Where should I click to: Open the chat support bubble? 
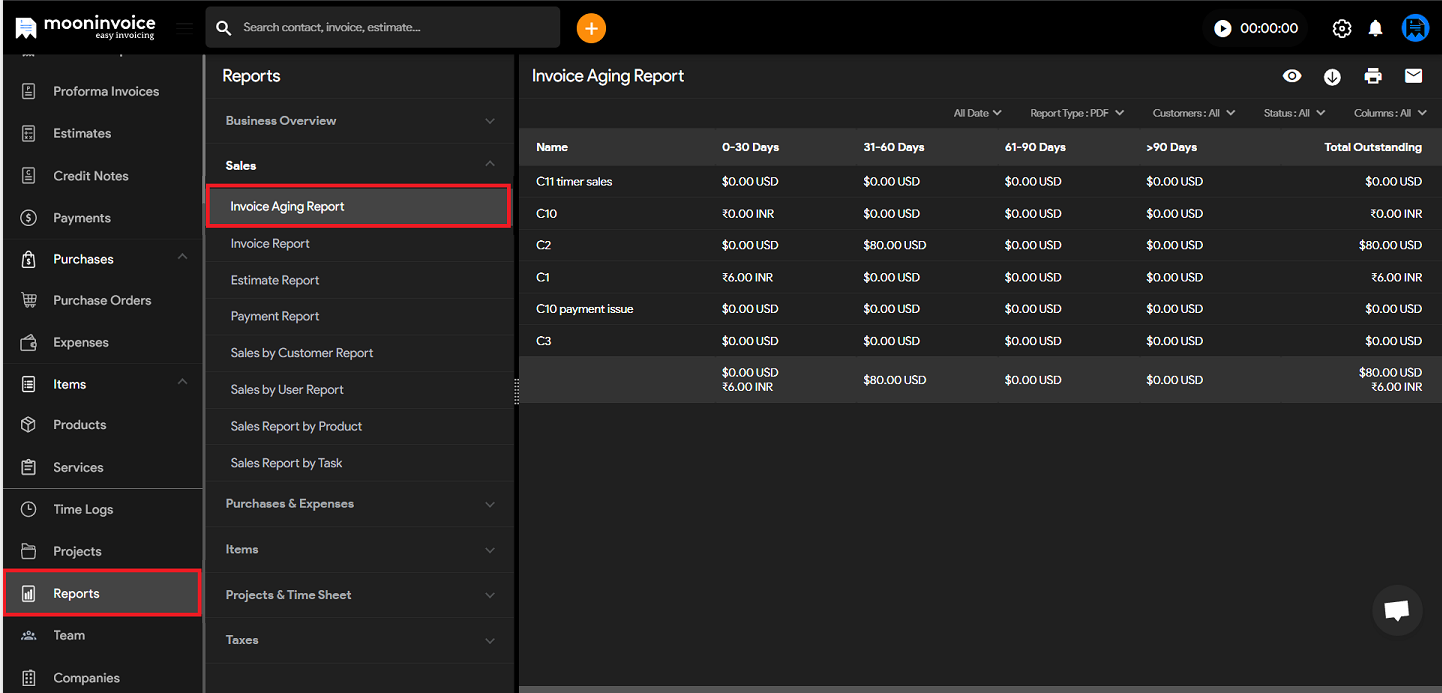(x=1397, y=610)
